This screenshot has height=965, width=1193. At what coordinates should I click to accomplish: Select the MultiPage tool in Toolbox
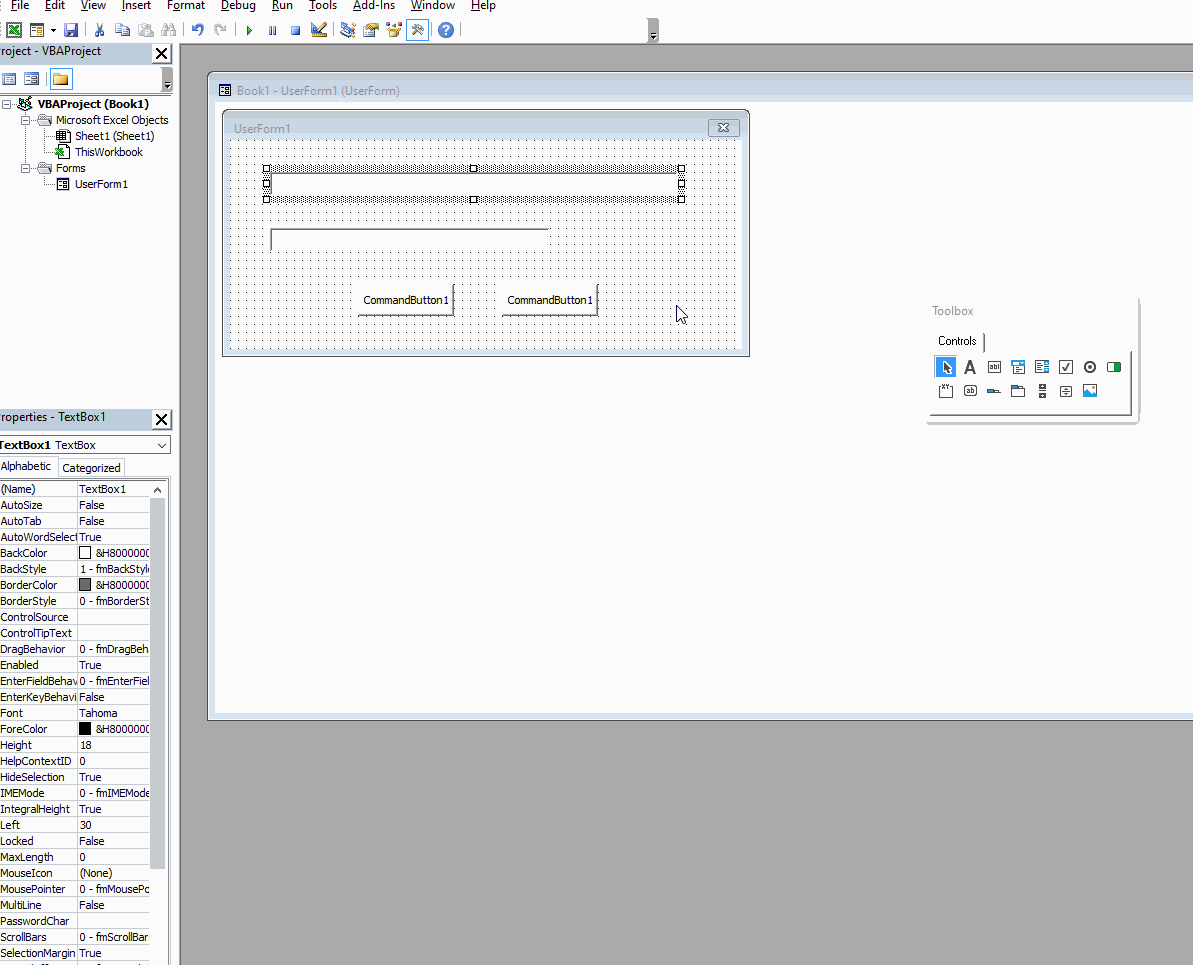coord(1018,391)
